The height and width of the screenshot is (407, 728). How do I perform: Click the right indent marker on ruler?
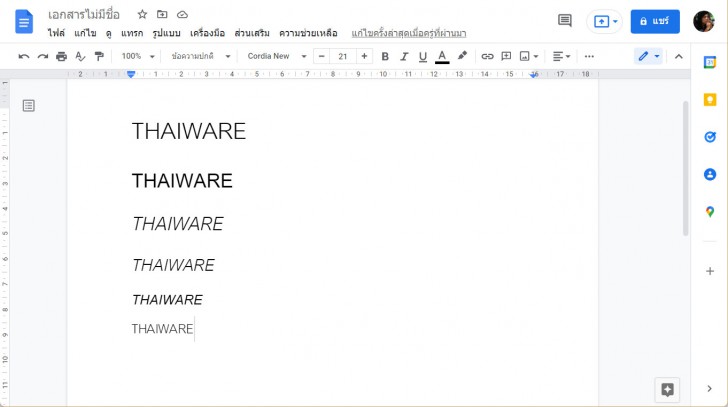pyautogui.click(x=534, y=74)
